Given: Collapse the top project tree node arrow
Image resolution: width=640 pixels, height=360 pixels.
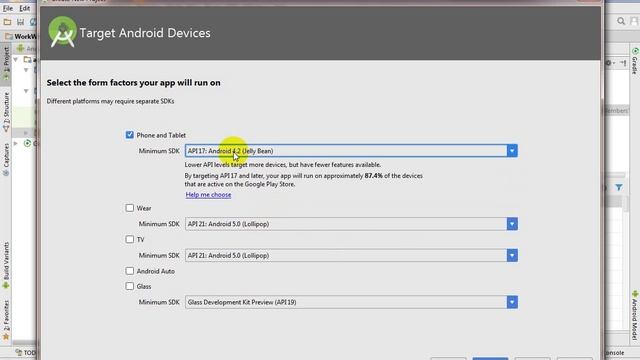Looking at the screenshot, I should click(x=16, y=60).
